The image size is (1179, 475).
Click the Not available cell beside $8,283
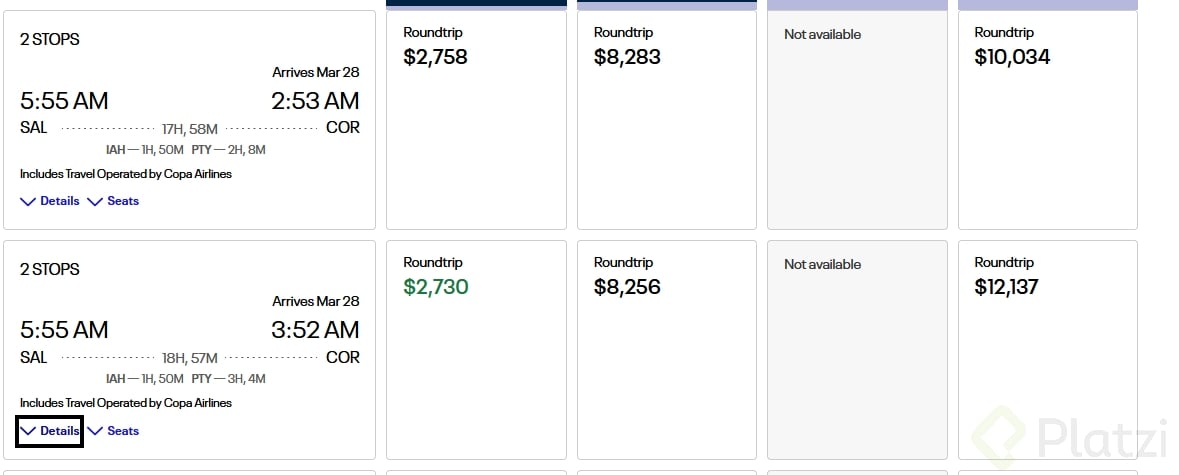pyautogui.click(x=856, y=120)
